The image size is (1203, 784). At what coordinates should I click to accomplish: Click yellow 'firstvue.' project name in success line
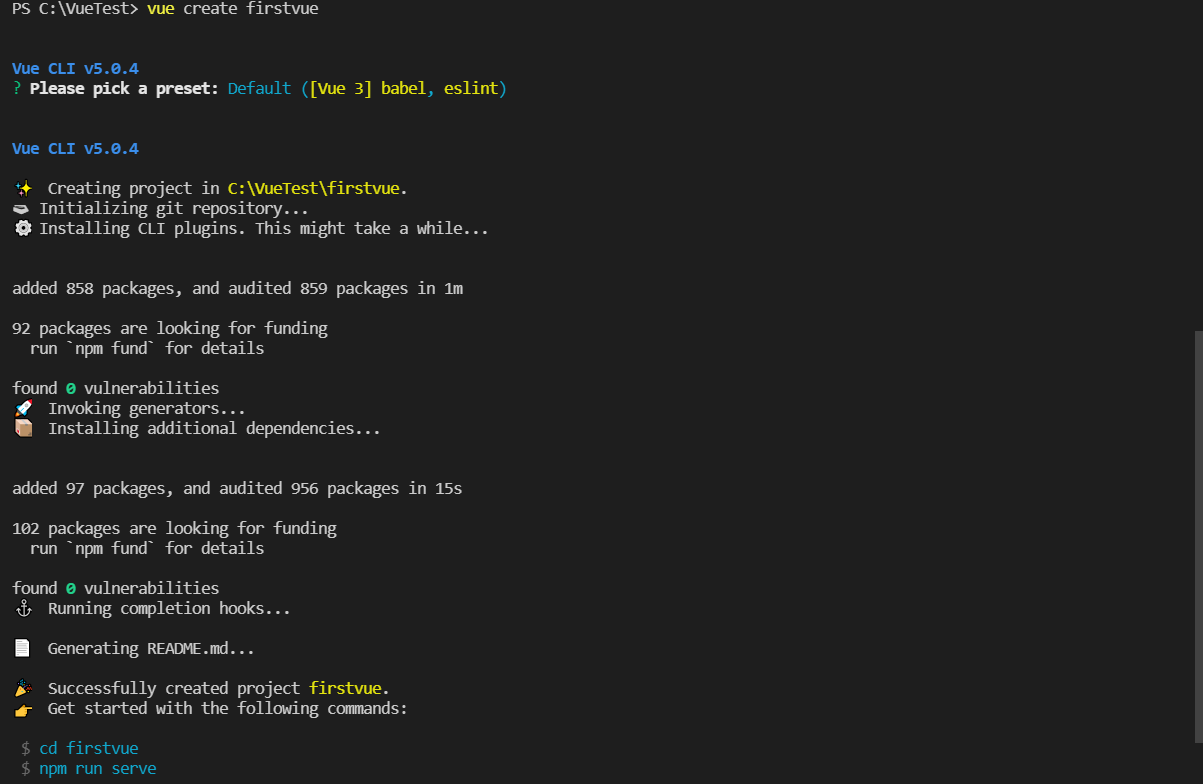349,688
